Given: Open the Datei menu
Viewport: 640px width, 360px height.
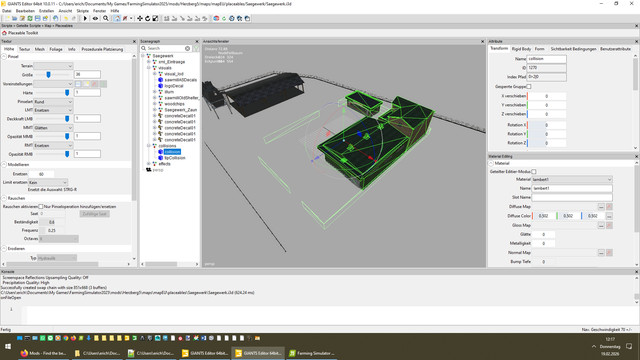Looking at the screenshot, I should point(7,11).
